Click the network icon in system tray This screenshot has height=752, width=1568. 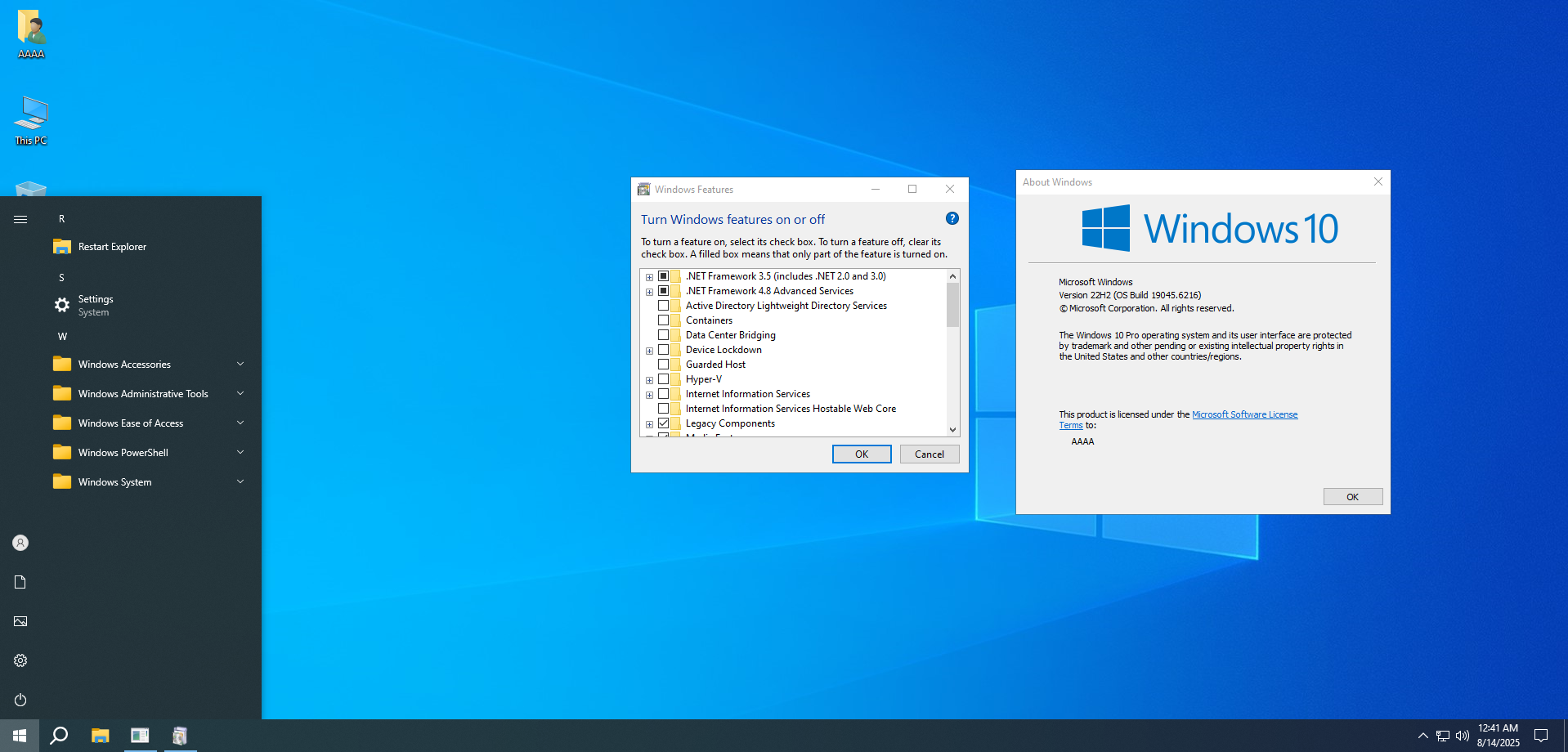coord(1443,736)
